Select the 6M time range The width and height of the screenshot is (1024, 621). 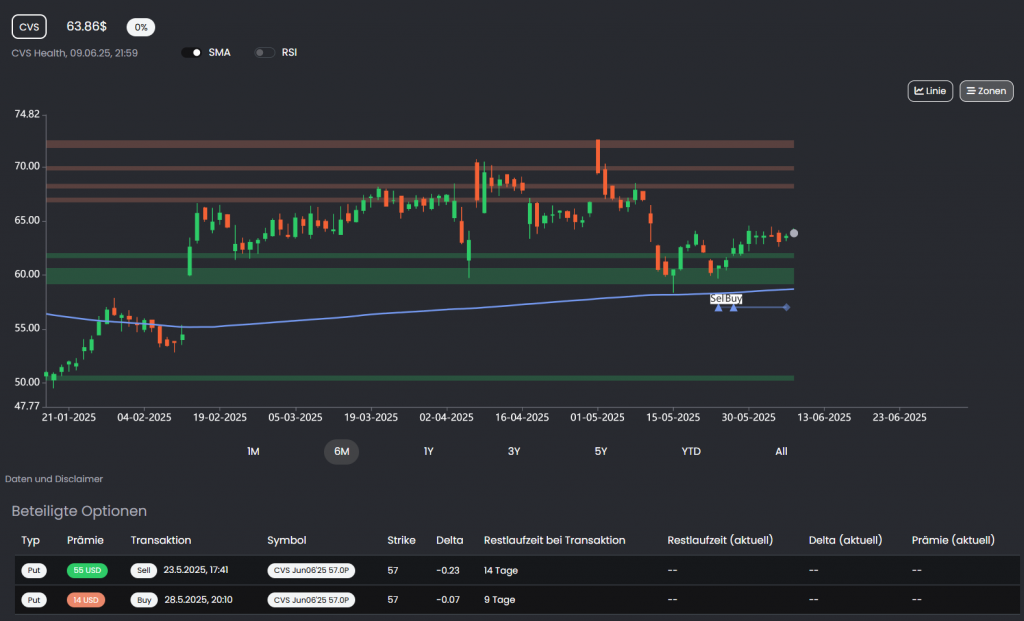pyautogui.click(x=342, y=451)
